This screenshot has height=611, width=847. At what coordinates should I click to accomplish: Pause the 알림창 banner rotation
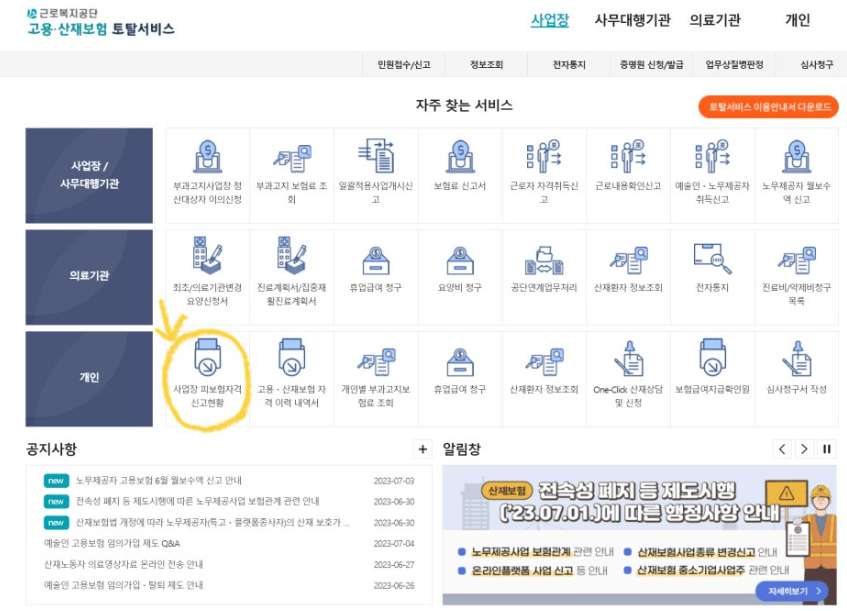[828, 449]
